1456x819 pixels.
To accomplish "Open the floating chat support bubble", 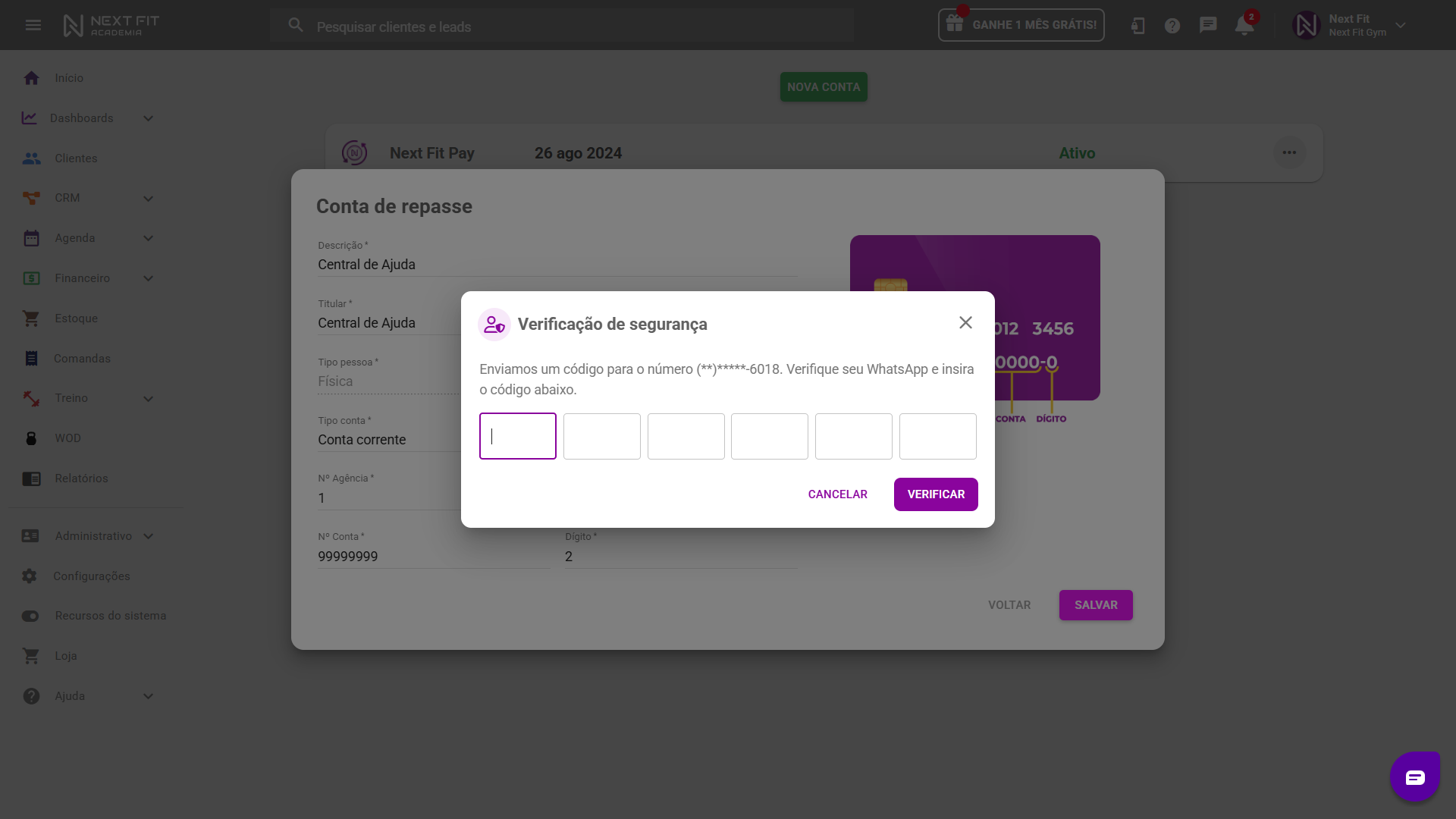I will point(1414,777).
